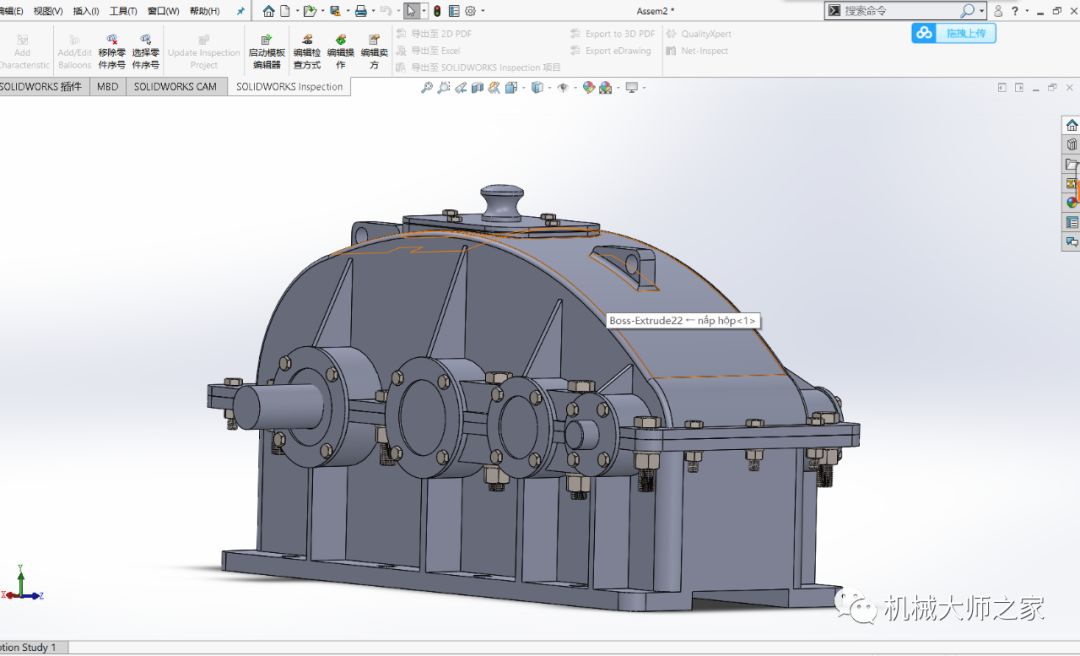Viewport: 1080px width, 656px height.
Task: Open the search command dropdown arrow
Action: tap(982, 11)
